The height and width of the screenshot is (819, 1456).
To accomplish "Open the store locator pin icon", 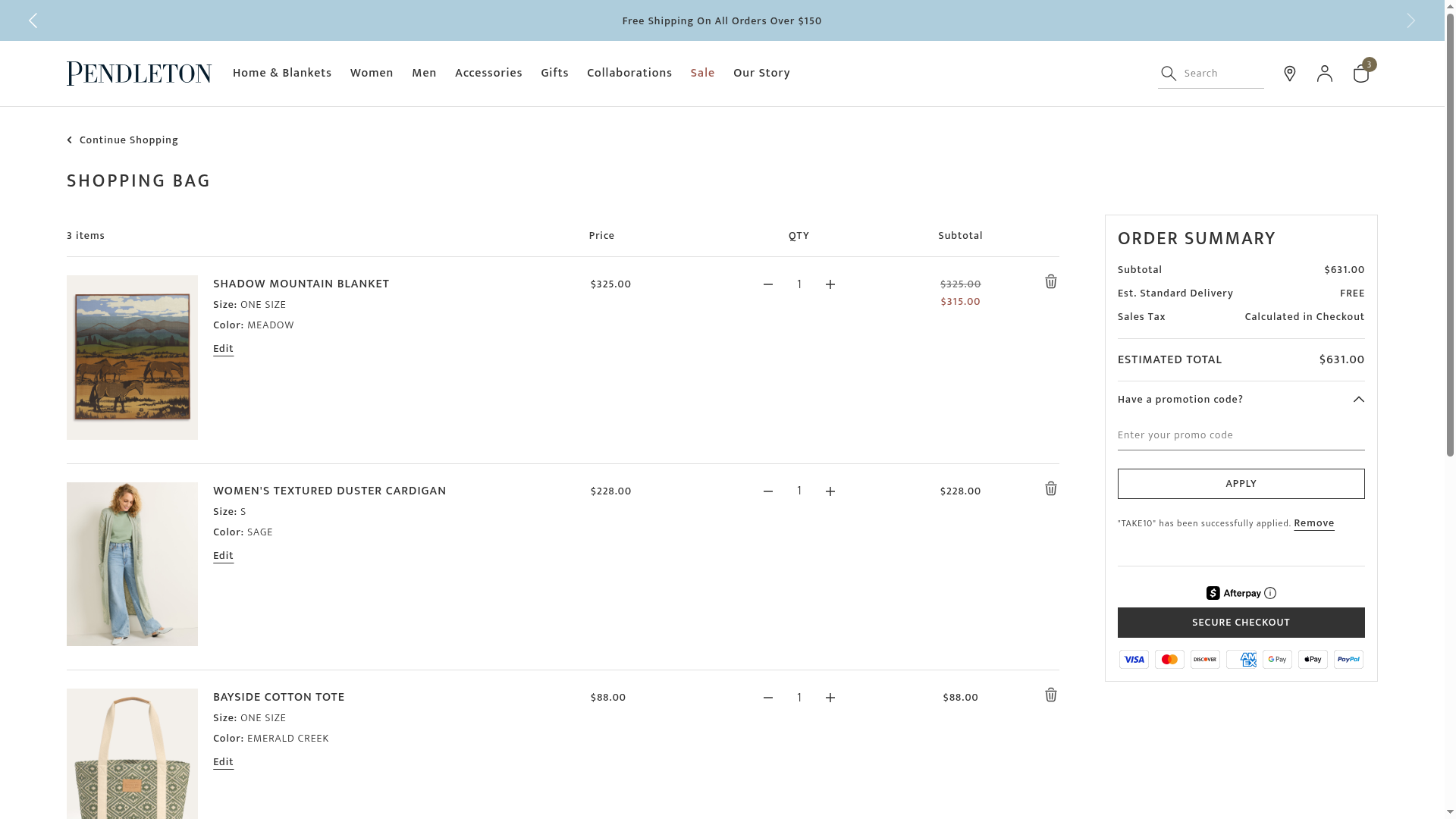I will (x=1290, y=74).
